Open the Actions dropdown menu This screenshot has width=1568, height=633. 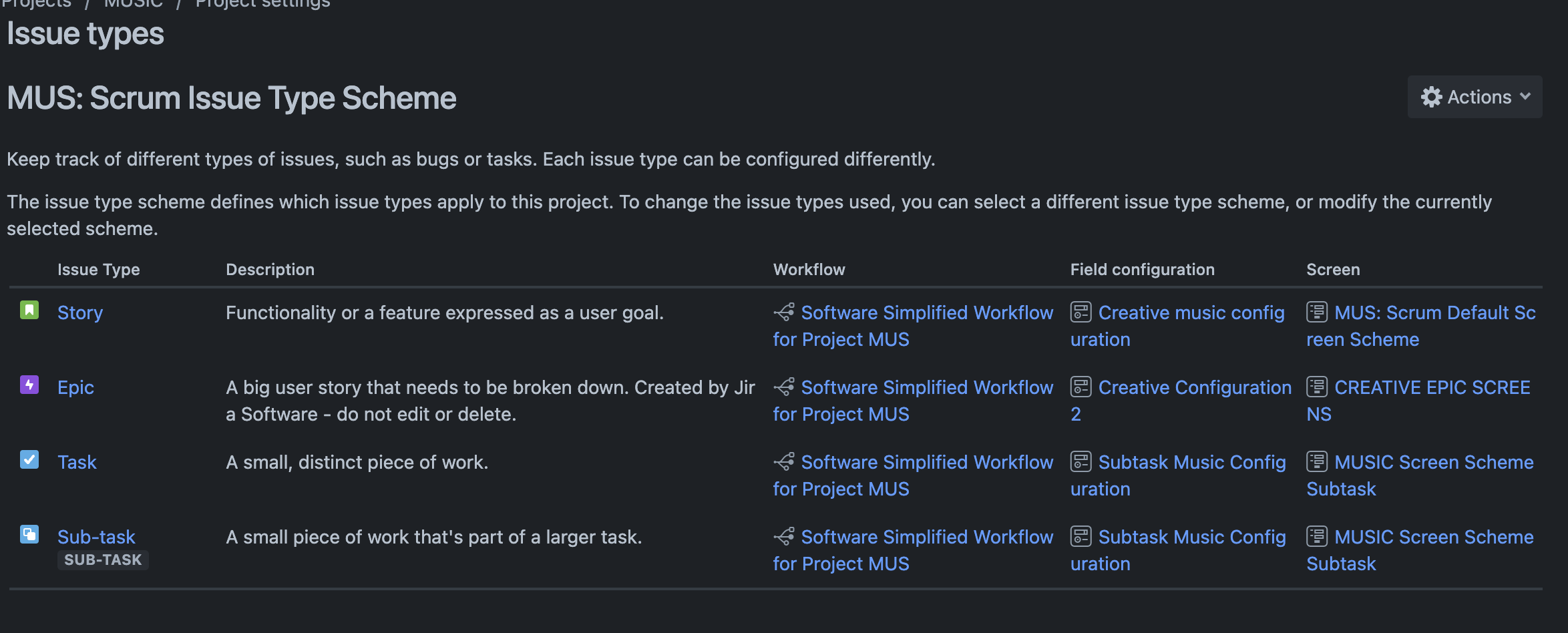[1475, 97]
